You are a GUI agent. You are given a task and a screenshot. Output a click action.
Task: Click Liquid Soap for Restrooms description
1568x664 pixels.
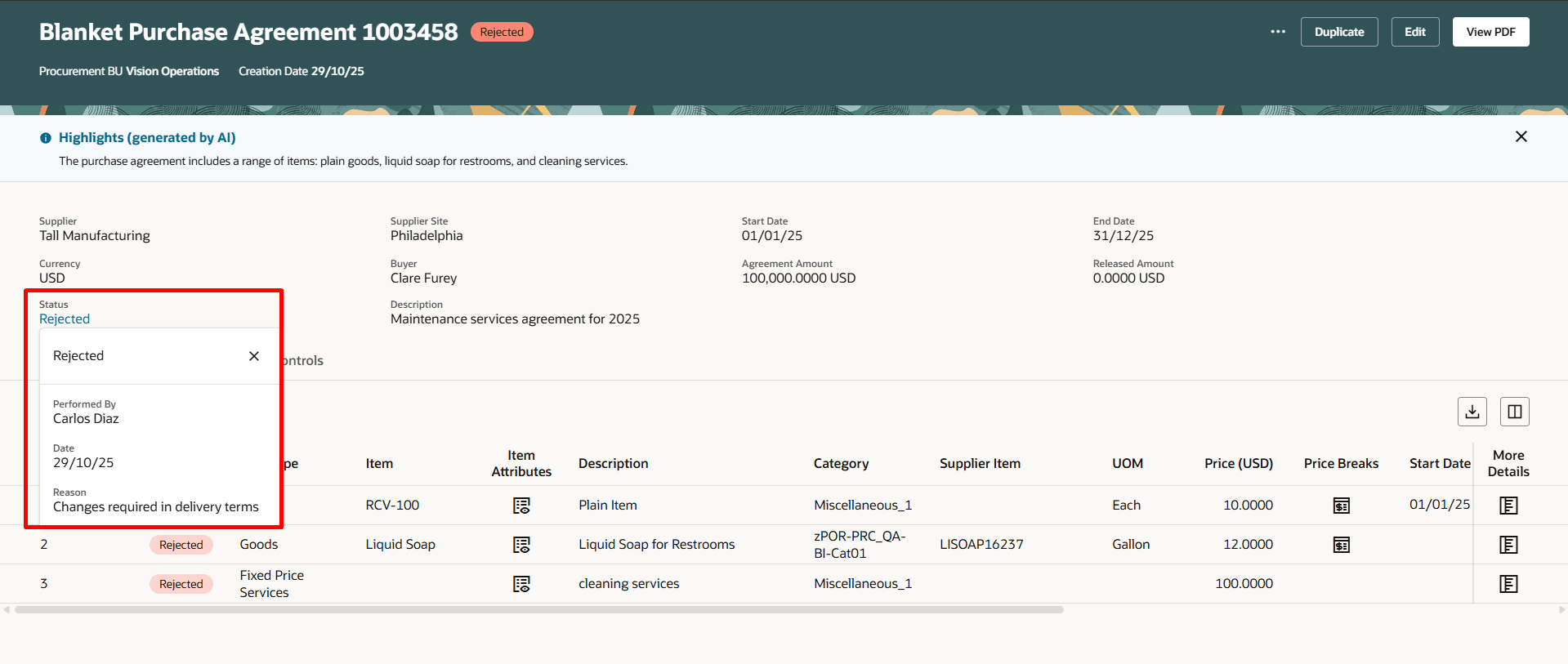pos(657,544)
